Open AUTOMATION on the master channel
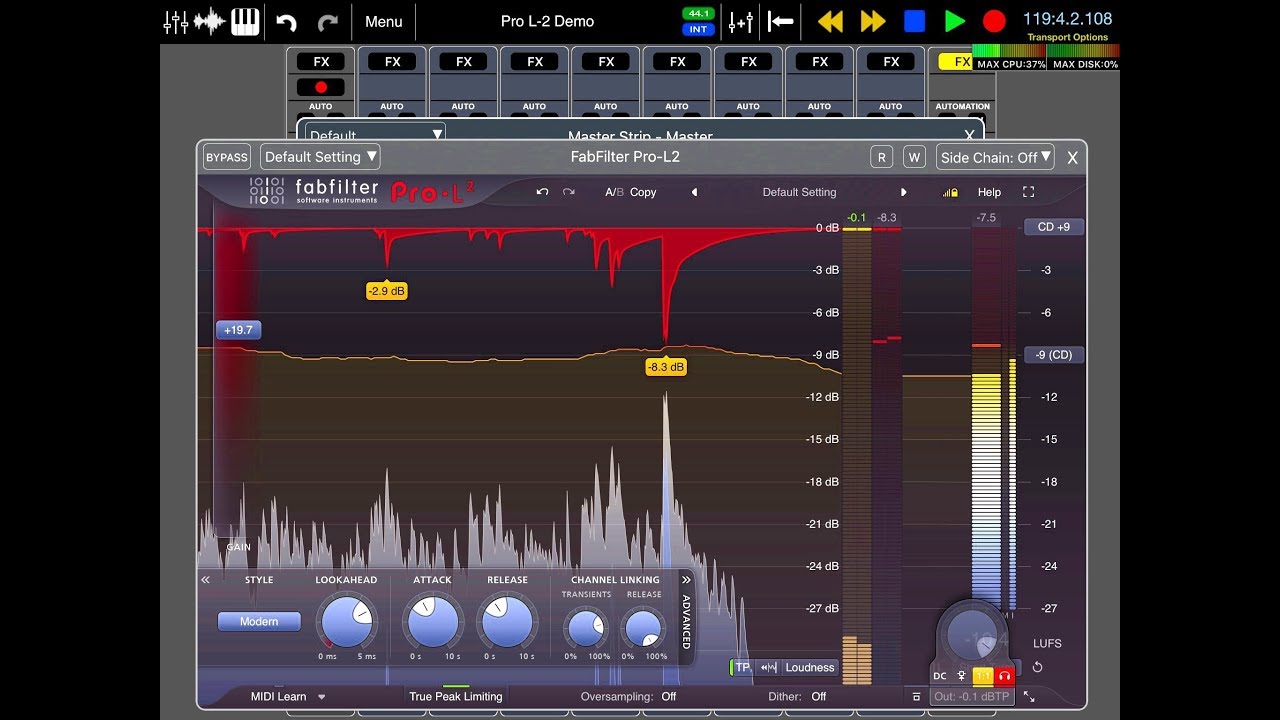Screen dimensions: 1280x720 (x=962, y=106)
